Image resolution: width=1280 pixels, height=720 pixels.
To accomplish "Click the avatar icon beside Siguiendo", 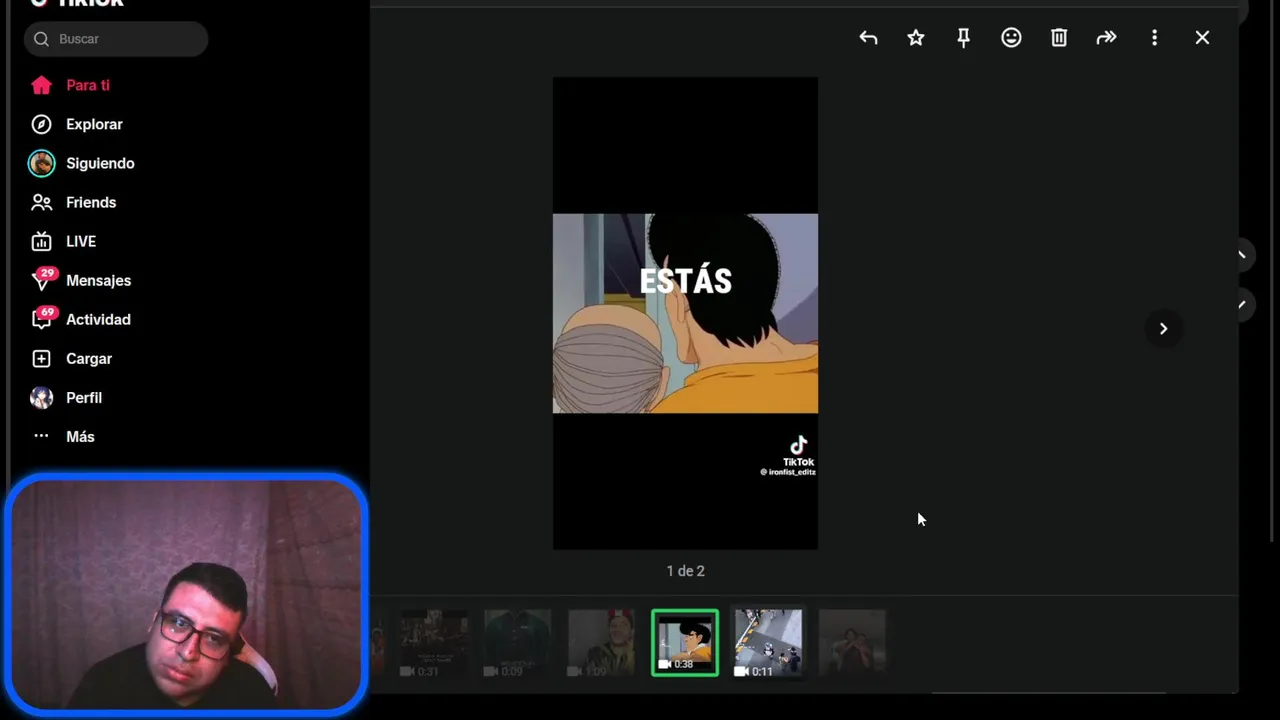I will [x=41, y=163].
